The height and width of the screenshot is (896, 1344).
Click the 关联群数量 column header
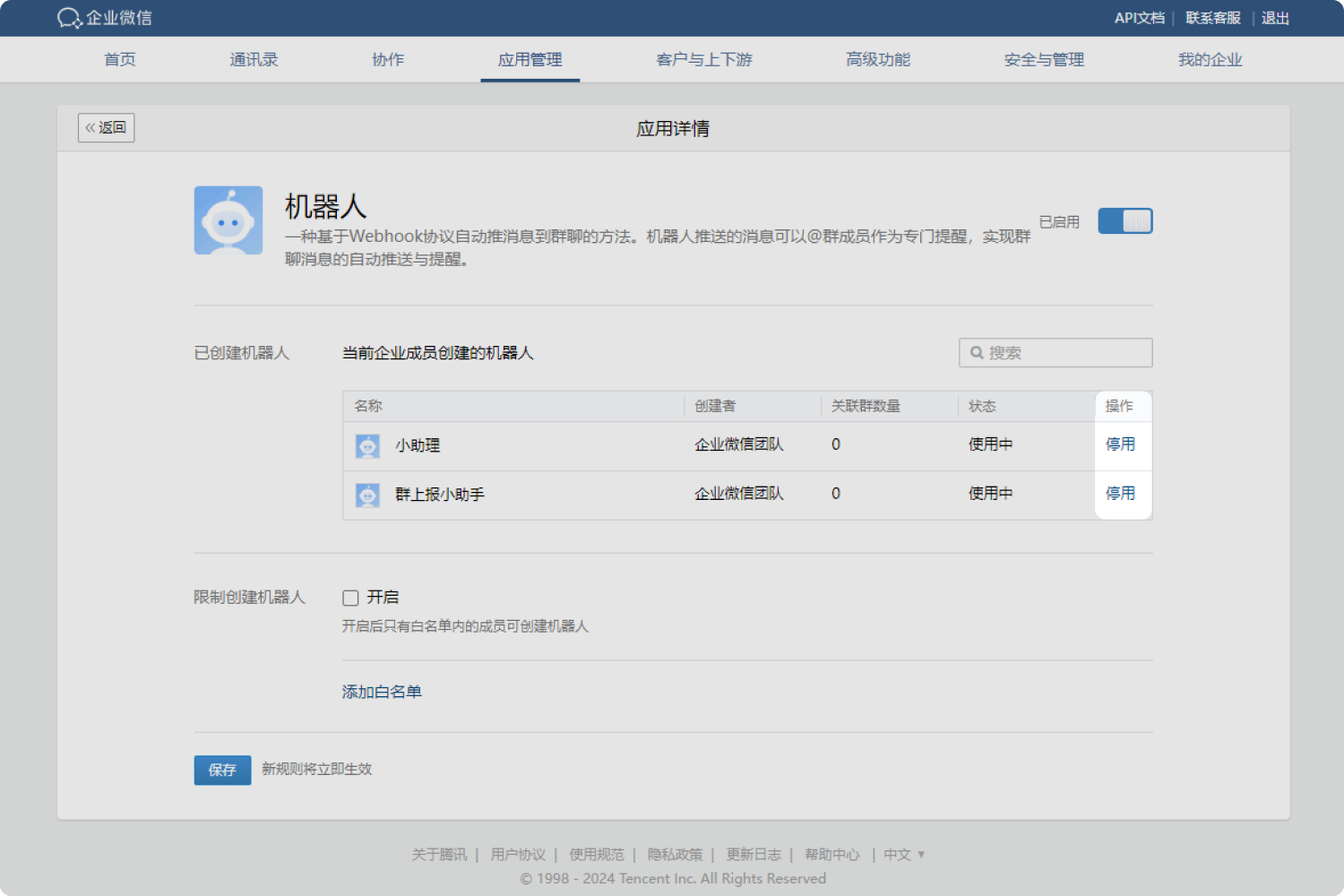tap(866, 406)
